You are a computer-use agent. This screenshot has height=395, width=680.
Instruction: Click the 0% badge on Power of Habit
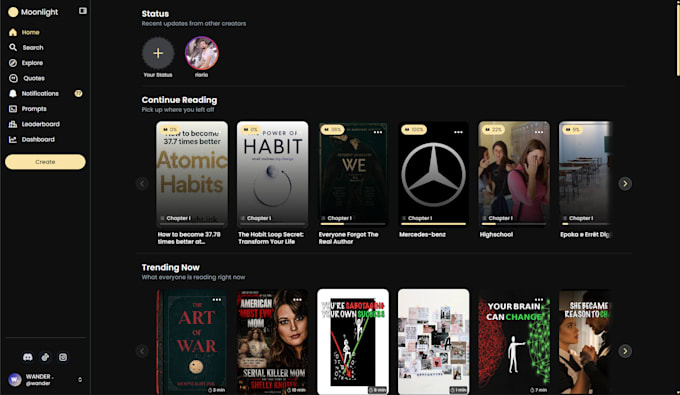(x=250, y=130)
